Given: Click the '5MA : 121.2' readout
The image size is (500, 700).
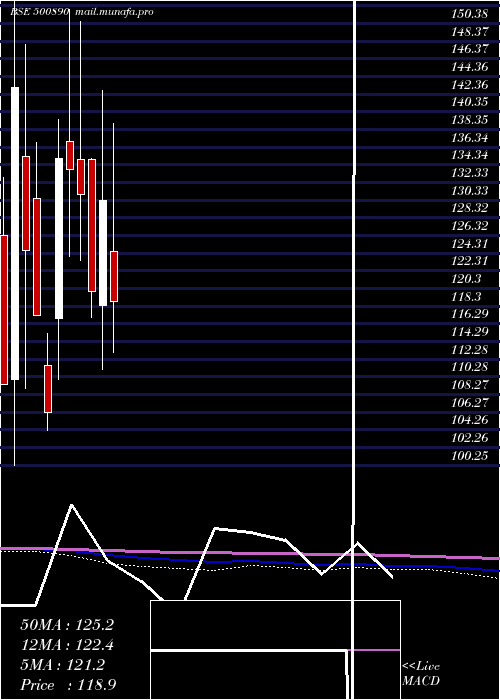Looking at the screenshot, I should [63, 665].
